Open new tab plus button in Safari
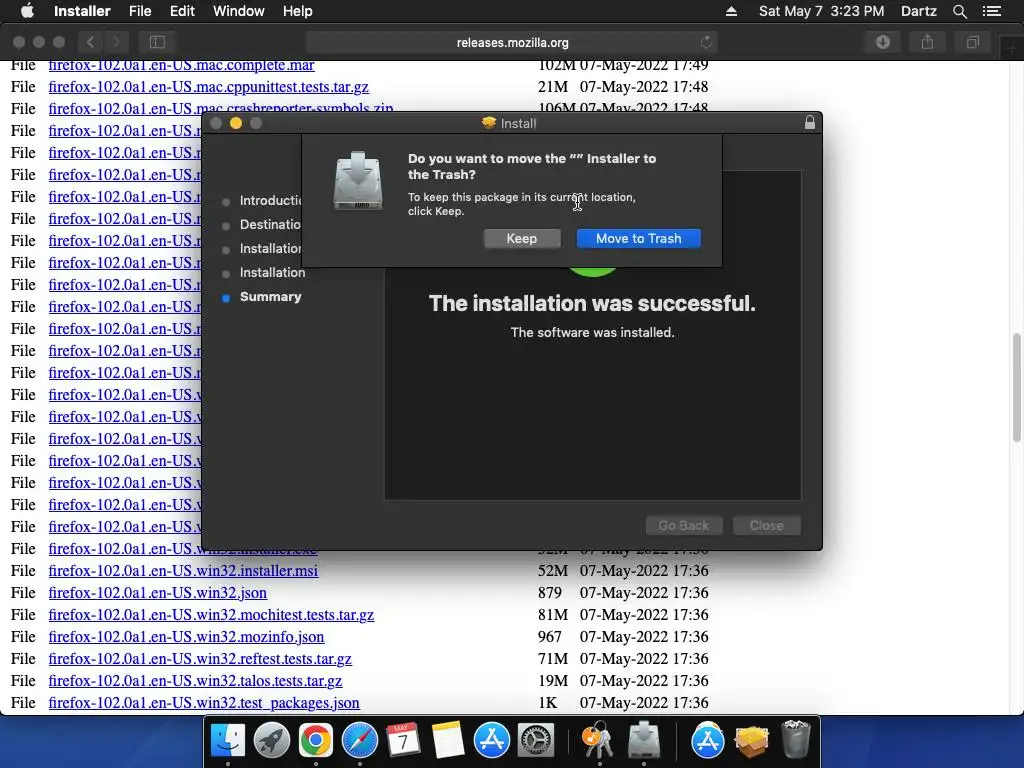The image size is (1024, 768). click(1012, 48)
